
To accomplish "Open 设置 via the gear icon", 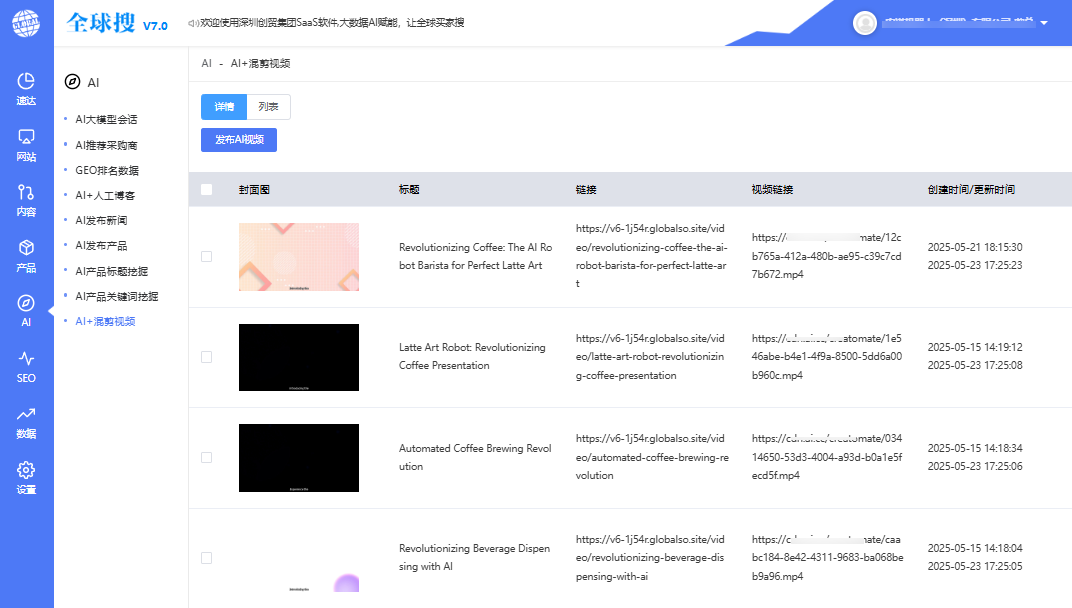I will coord(27,476).
